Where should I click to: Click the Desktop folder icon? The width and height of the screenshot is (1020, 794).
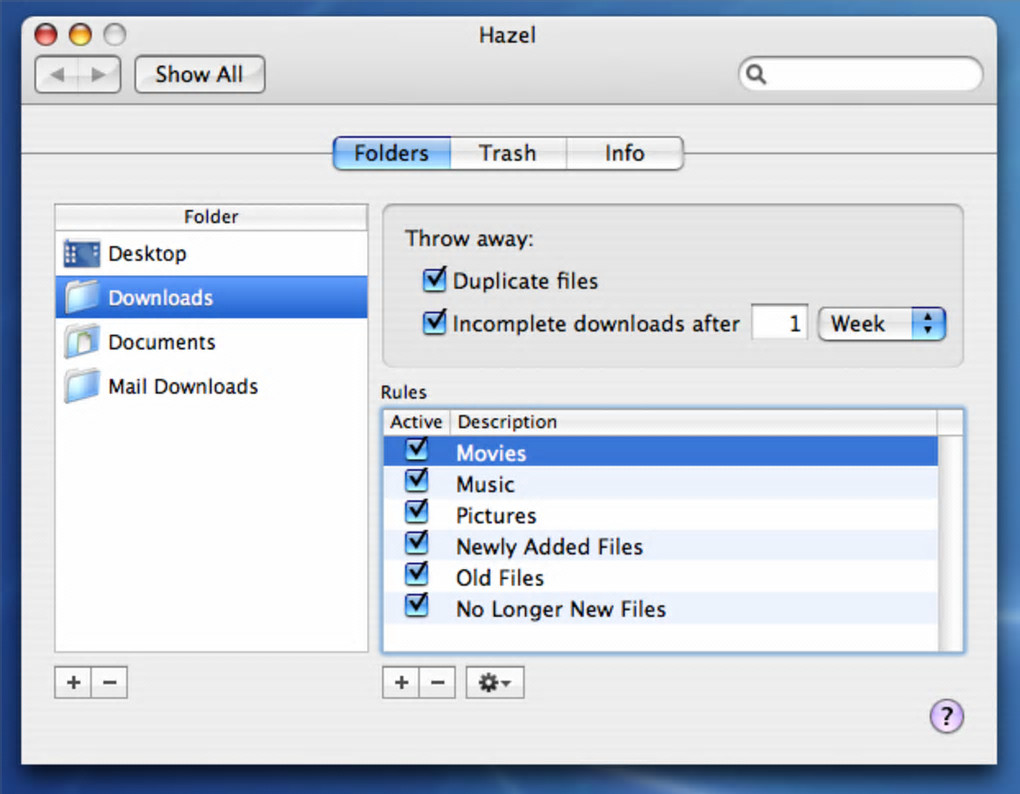[x=82, y=254]
